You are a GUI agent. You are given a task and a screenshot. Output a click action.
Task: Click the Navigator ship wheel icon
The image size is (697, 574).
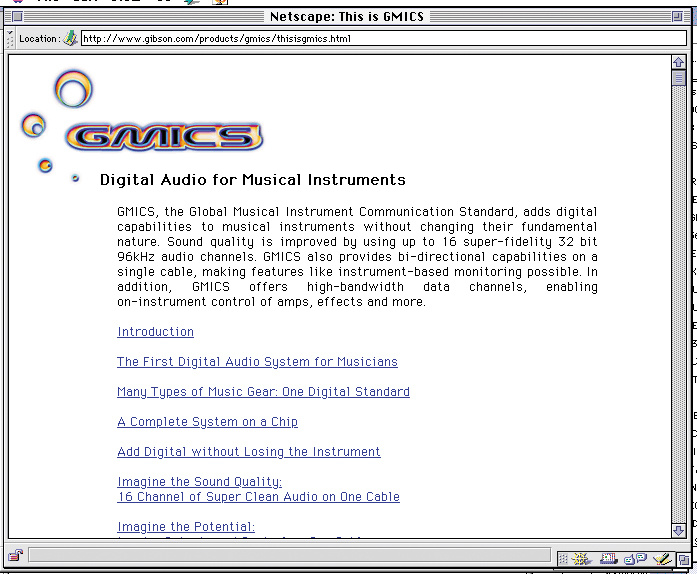581,558
